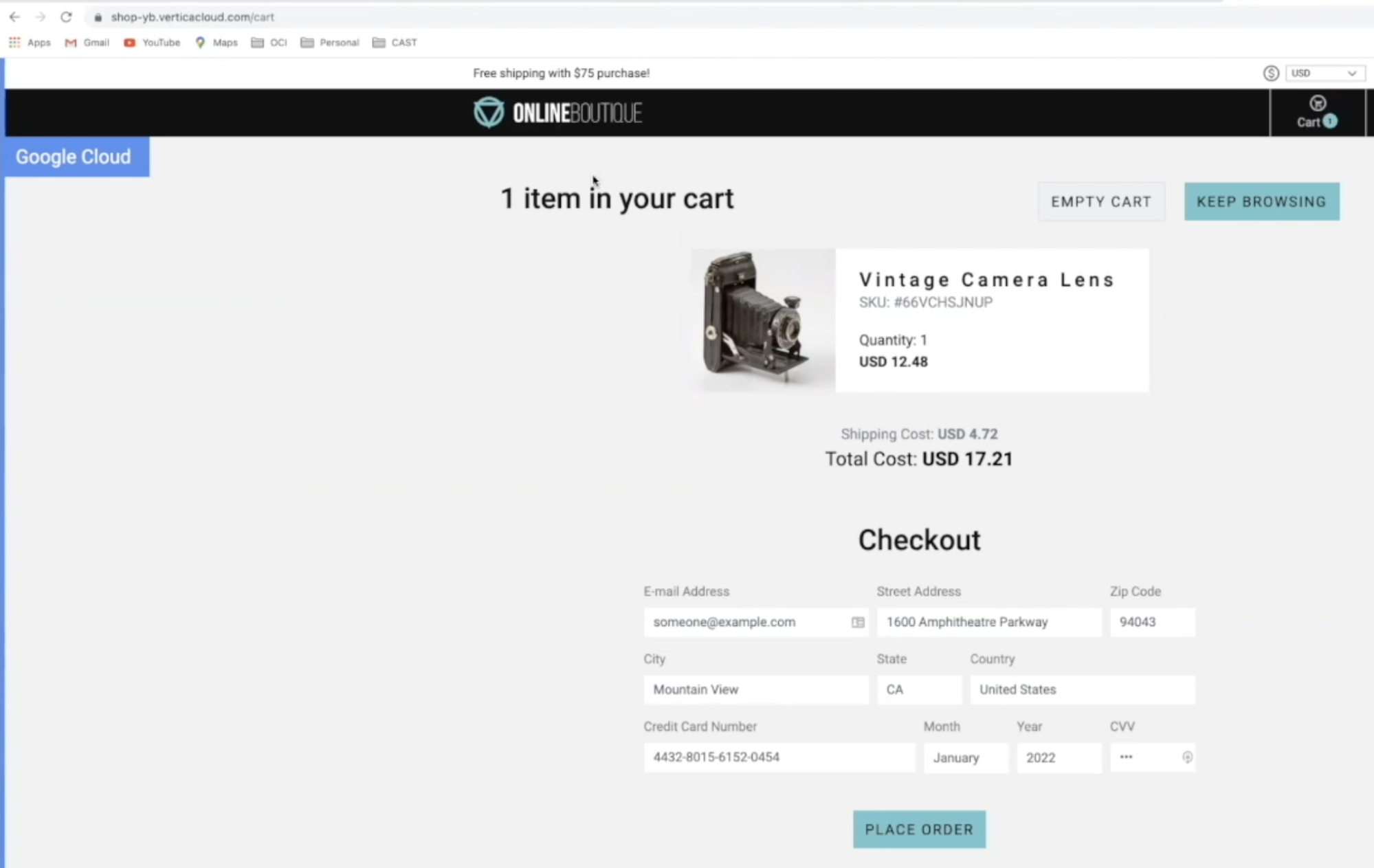Select the Credit Card Number field
1374x868 pixels.
779,757
